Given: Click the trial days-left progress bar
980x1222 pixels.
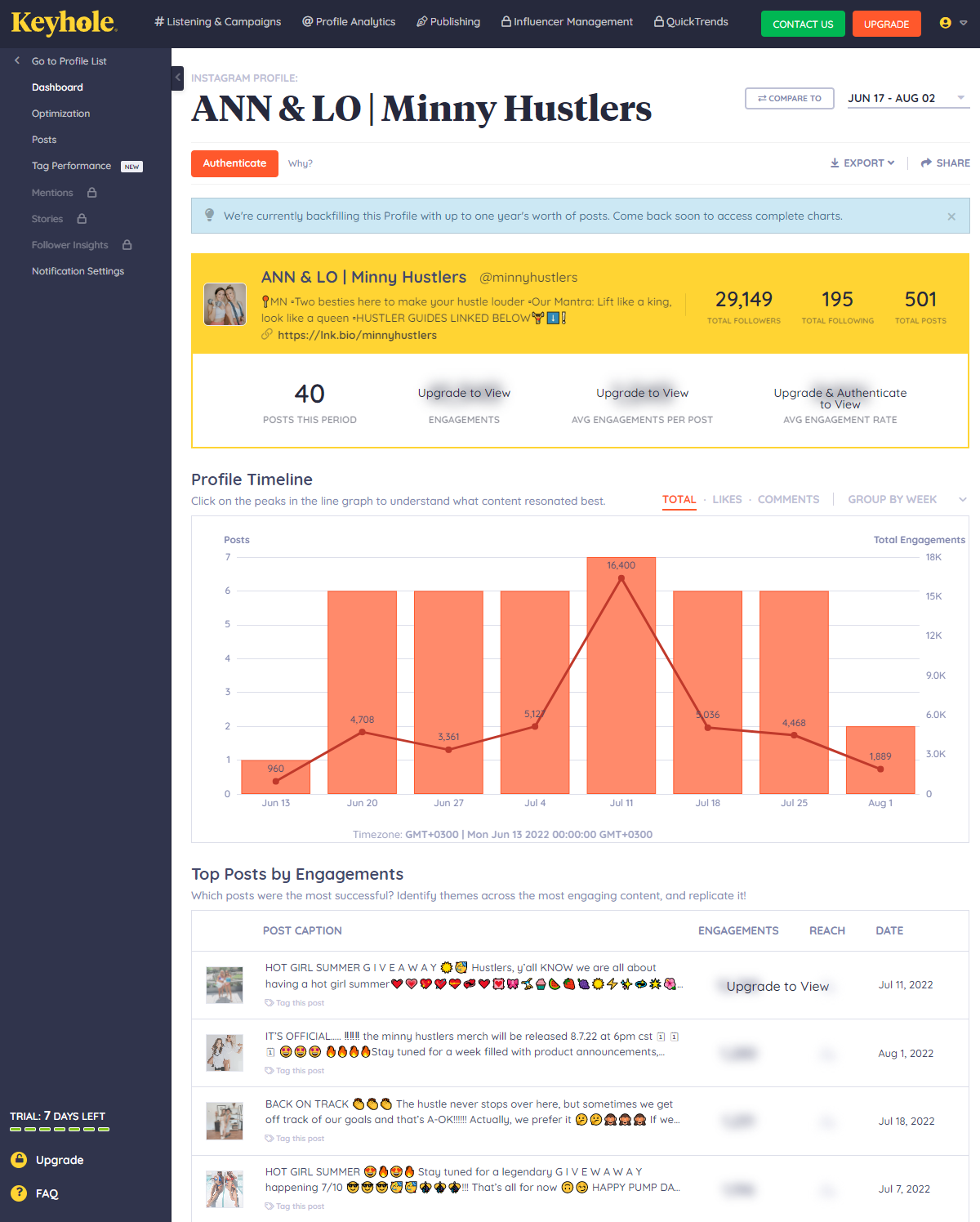Looking at the screenshot, I should [x=60, y=1130].
